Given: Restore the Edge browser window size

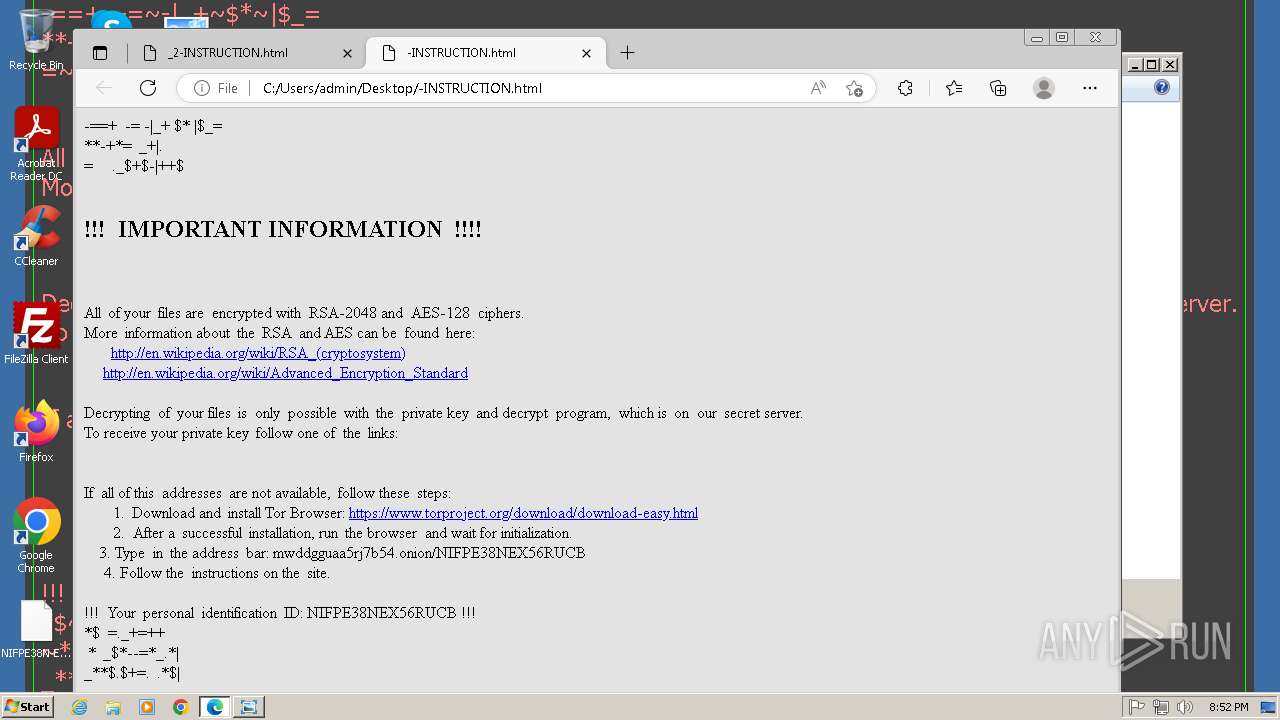Looking at the screenshot, I should [x=1062, y=38].
